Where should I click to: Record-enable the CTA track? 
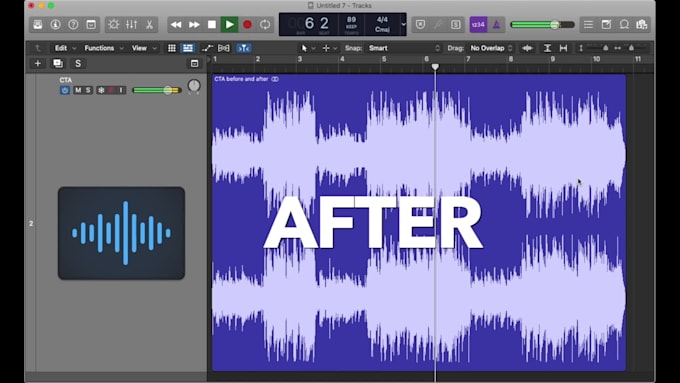click(x=111, y=90)
